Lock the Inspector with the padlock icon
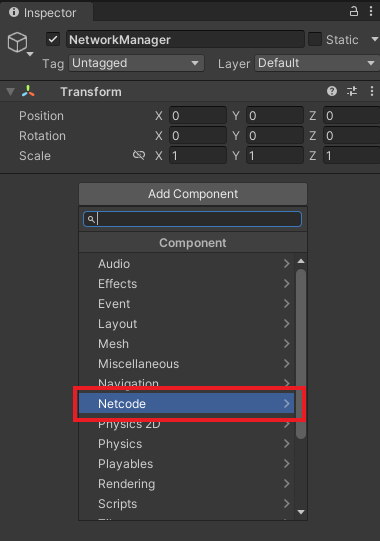 pos(354,11)
